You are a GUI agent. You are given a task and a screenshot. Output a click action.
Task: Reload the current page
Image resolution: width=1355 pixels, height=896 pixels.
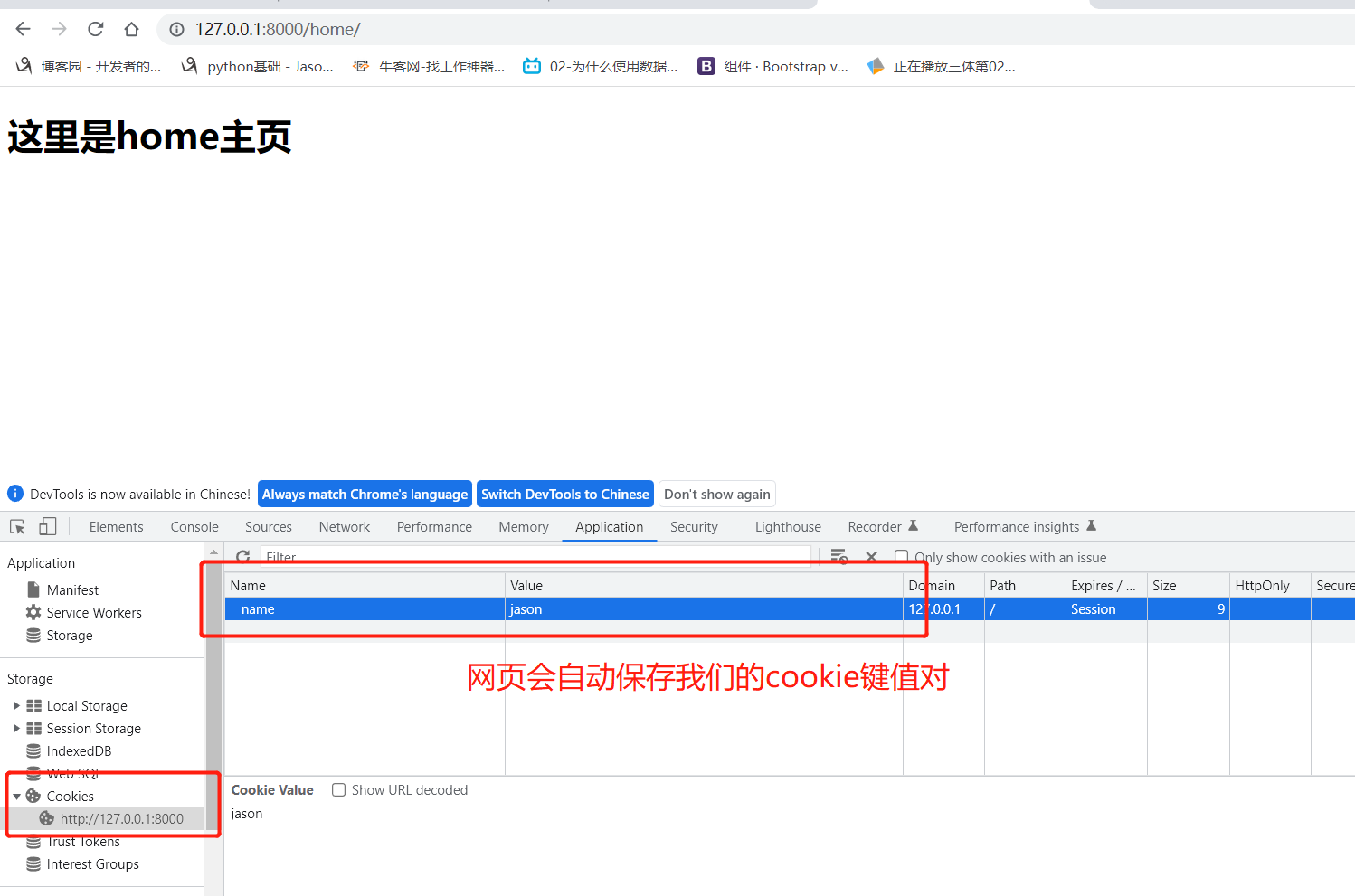coord(96,29)
